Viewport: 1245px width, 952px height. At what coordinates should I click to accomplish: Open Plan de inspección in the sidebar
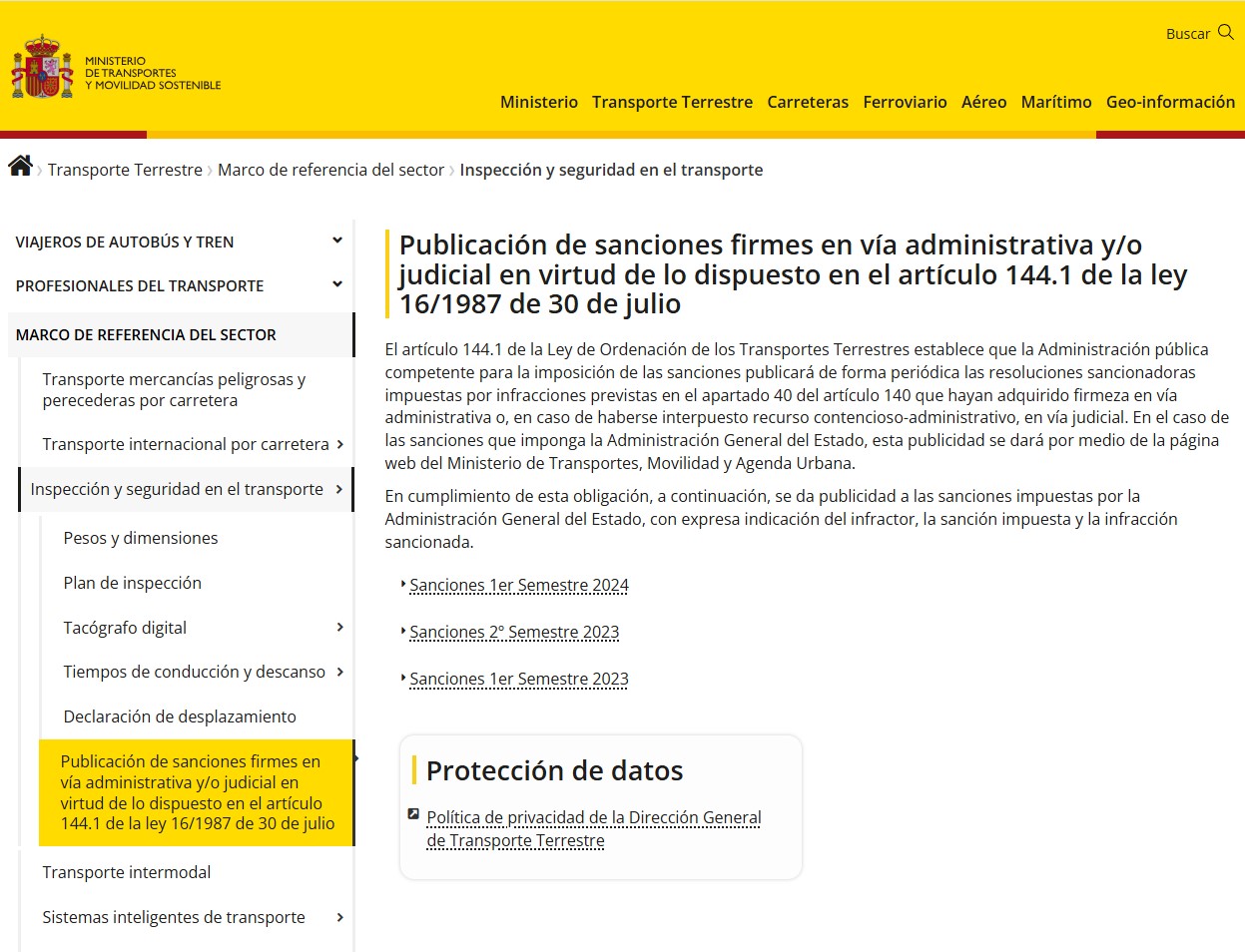(x=133, y=583)
